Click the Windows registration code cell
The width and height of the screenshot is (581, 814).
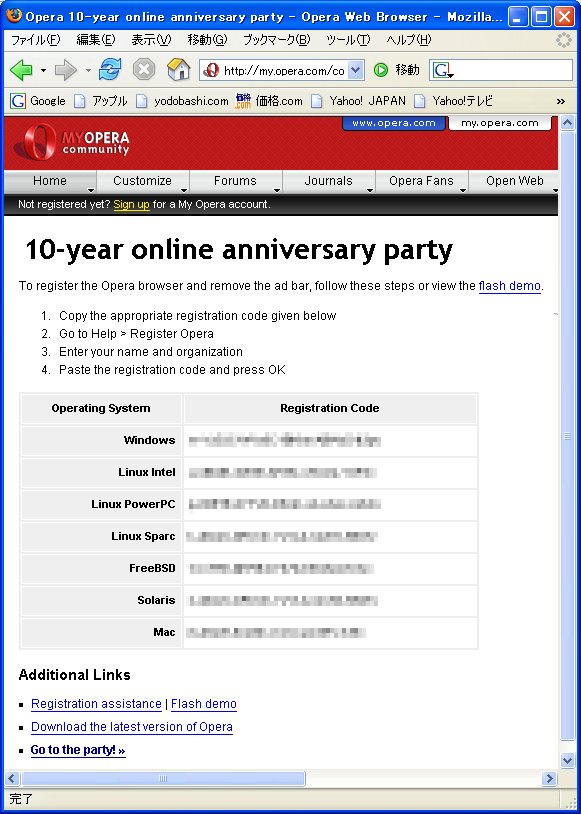tap(330, 441)
